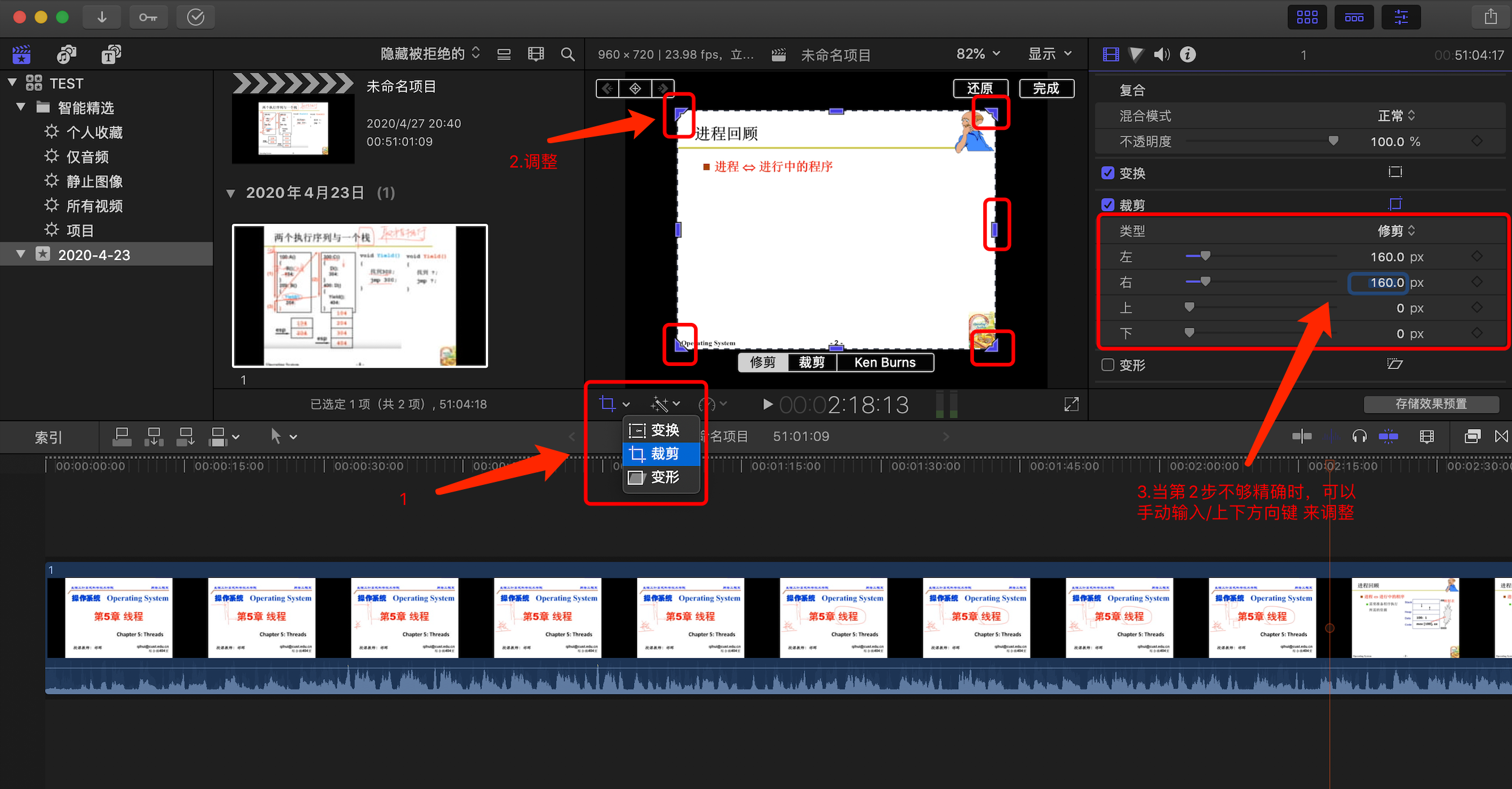The height and width of the screenshot is (789, 1512).
Task: Collapse the TEST library
Action: click(x=12, y=83)
